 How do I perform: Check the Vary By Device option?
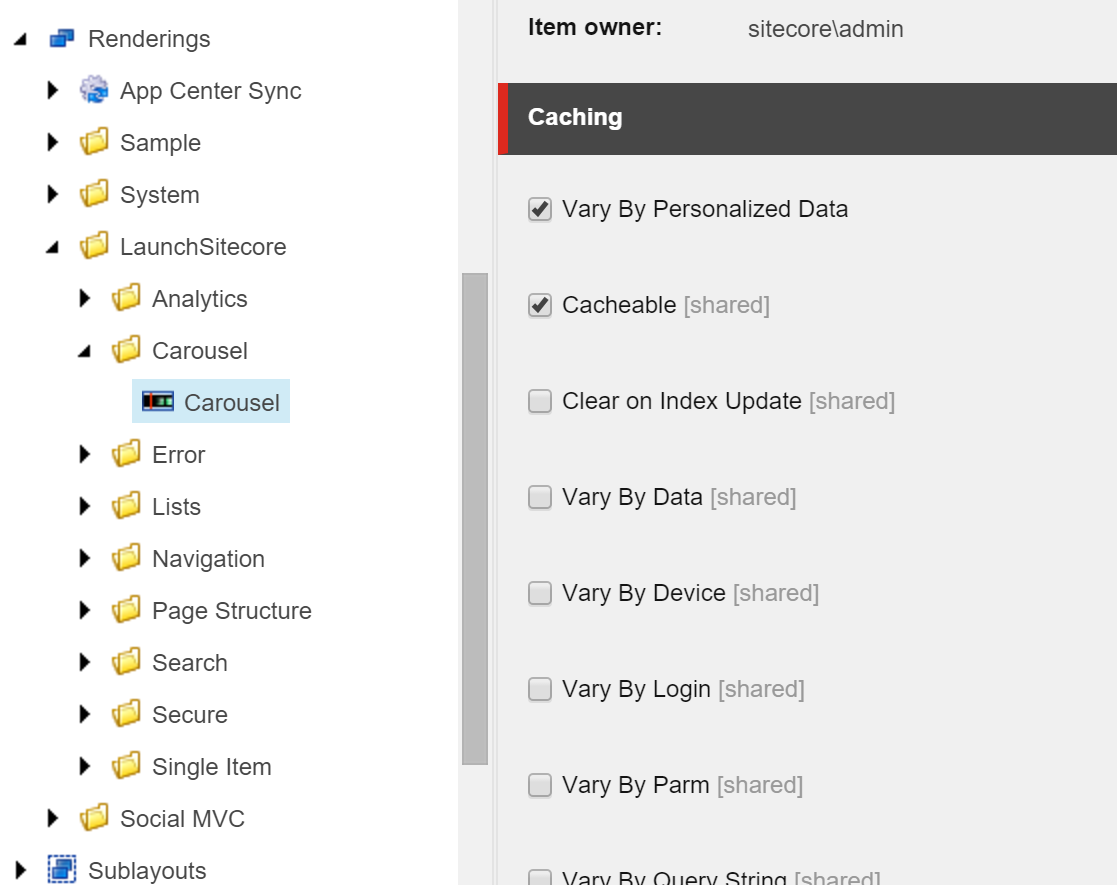click(x=540, y=593)
